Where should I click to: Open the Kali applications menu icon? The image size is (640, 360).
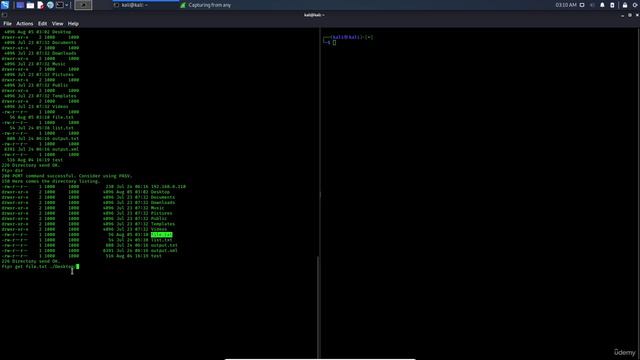point(5,5)
